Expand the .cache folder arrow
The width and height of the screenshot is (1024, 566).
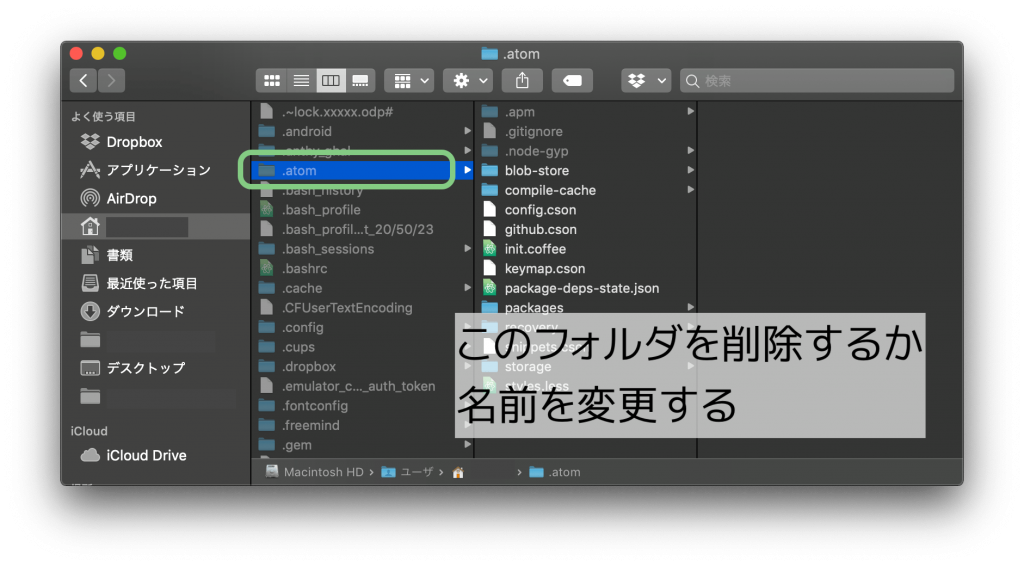[x=468, y=288]
